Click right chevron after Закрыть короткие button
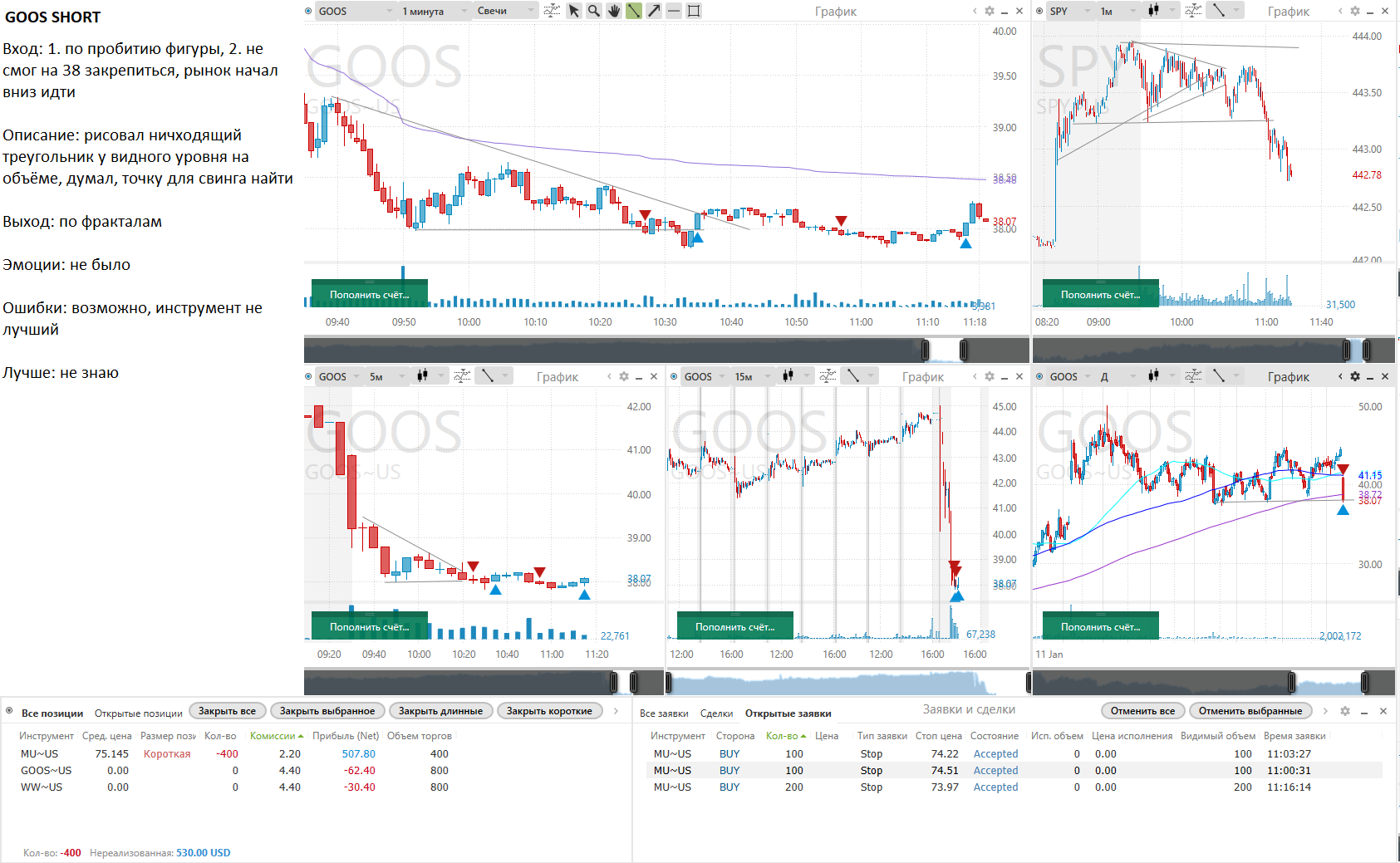This screenshot has height=863, width=1400. [x=616, y=711]
